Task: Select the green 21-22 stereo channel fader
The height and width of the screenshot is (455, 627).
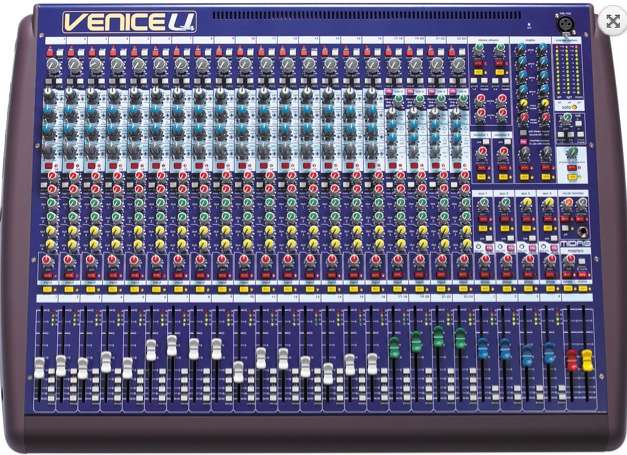Action: coord(438,336)
